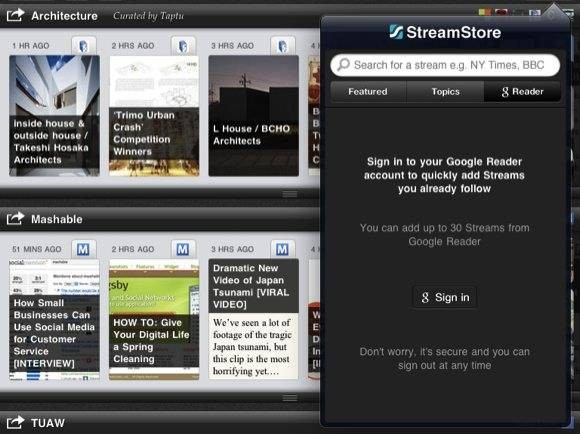Tap the share icon beside Architecture
580x434 pixels.
15,15
